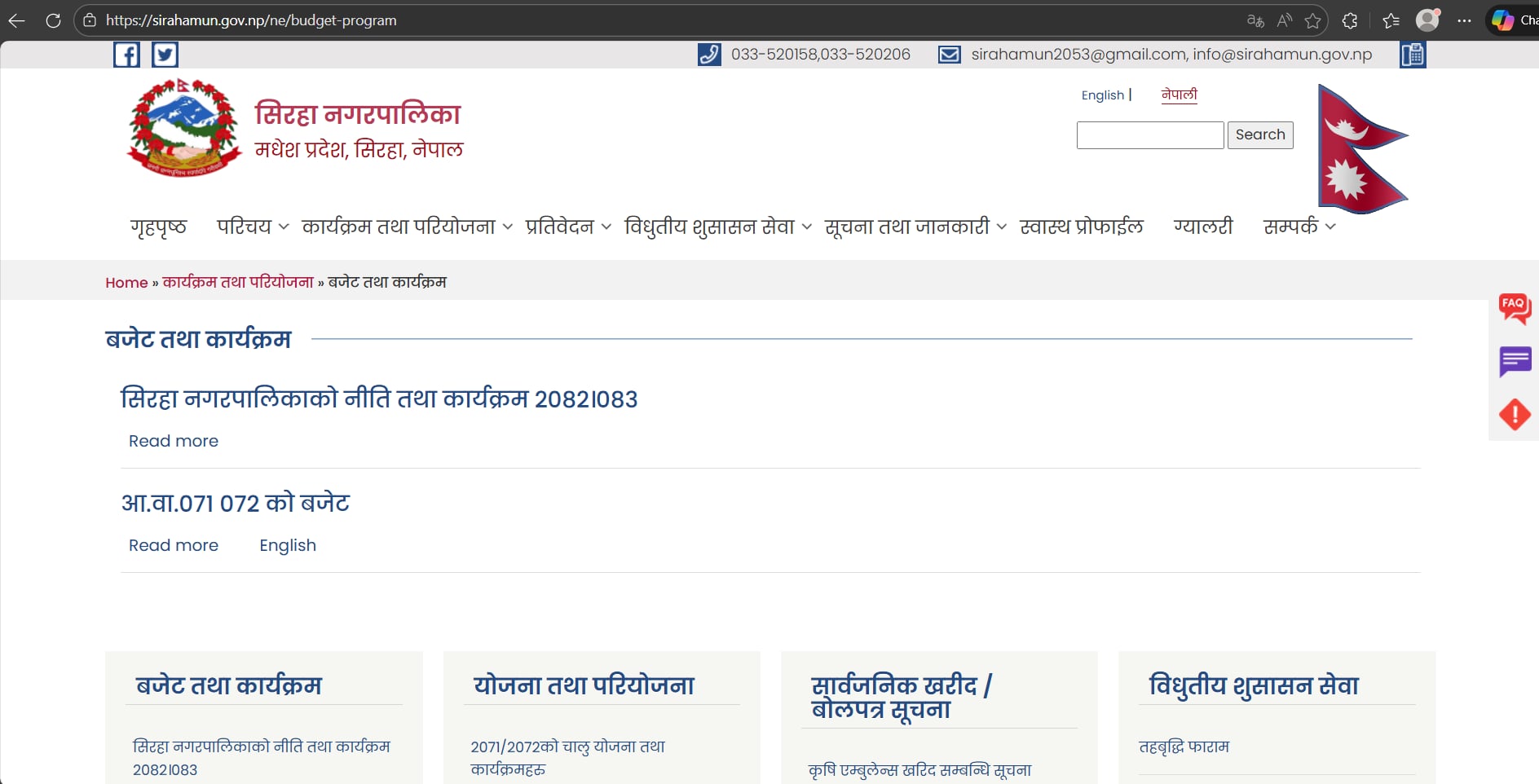Open the ग्यालरी menu item
Viewport: 1539px width, 784px height.
click(1202, 227)
